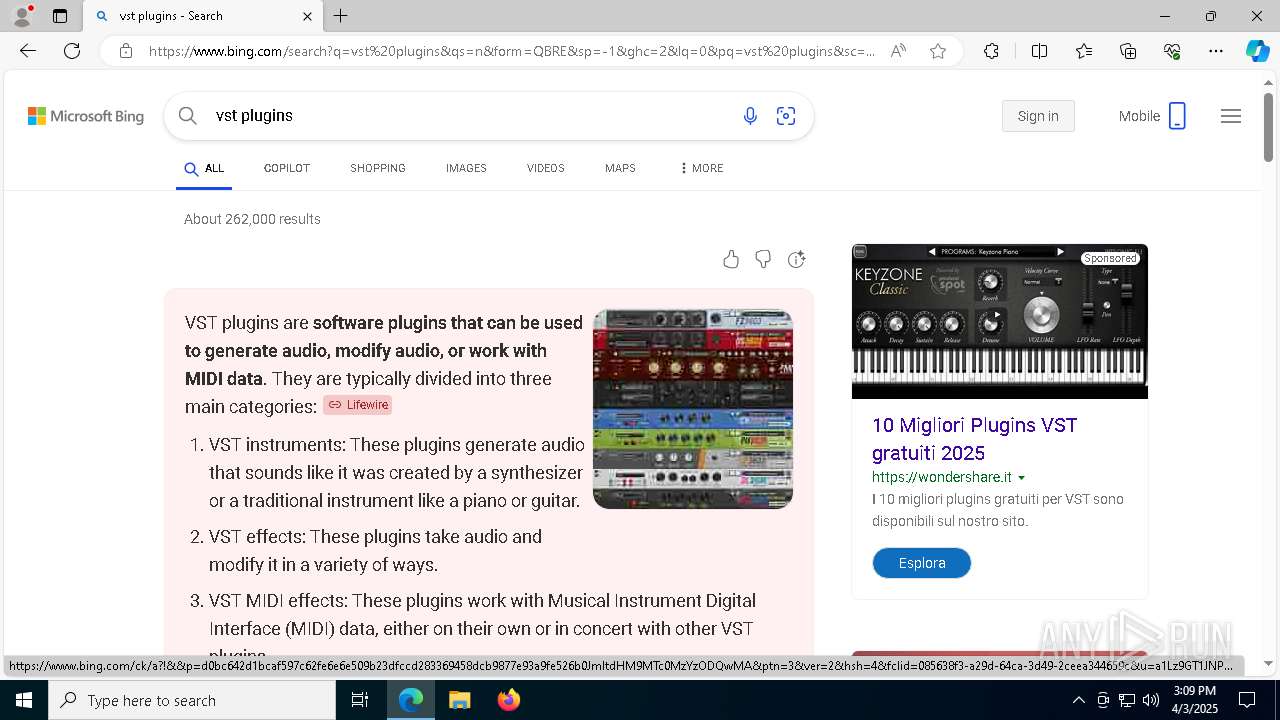This screenshot has height=720, width=1280.
Task: Open the Keyzone Classic ad image
Action: (1000, 321)
